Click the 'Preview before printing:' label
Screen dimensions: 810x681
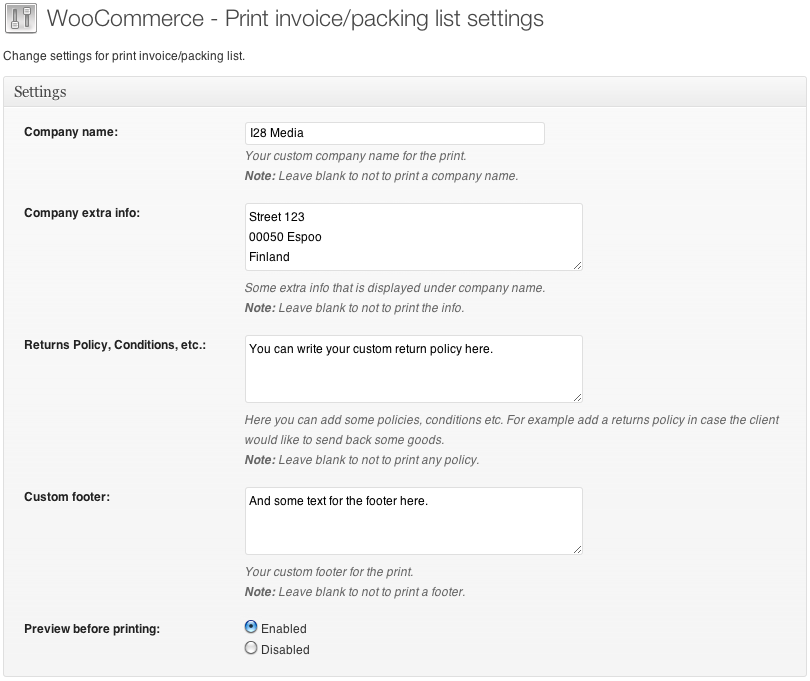click(92, 629)
